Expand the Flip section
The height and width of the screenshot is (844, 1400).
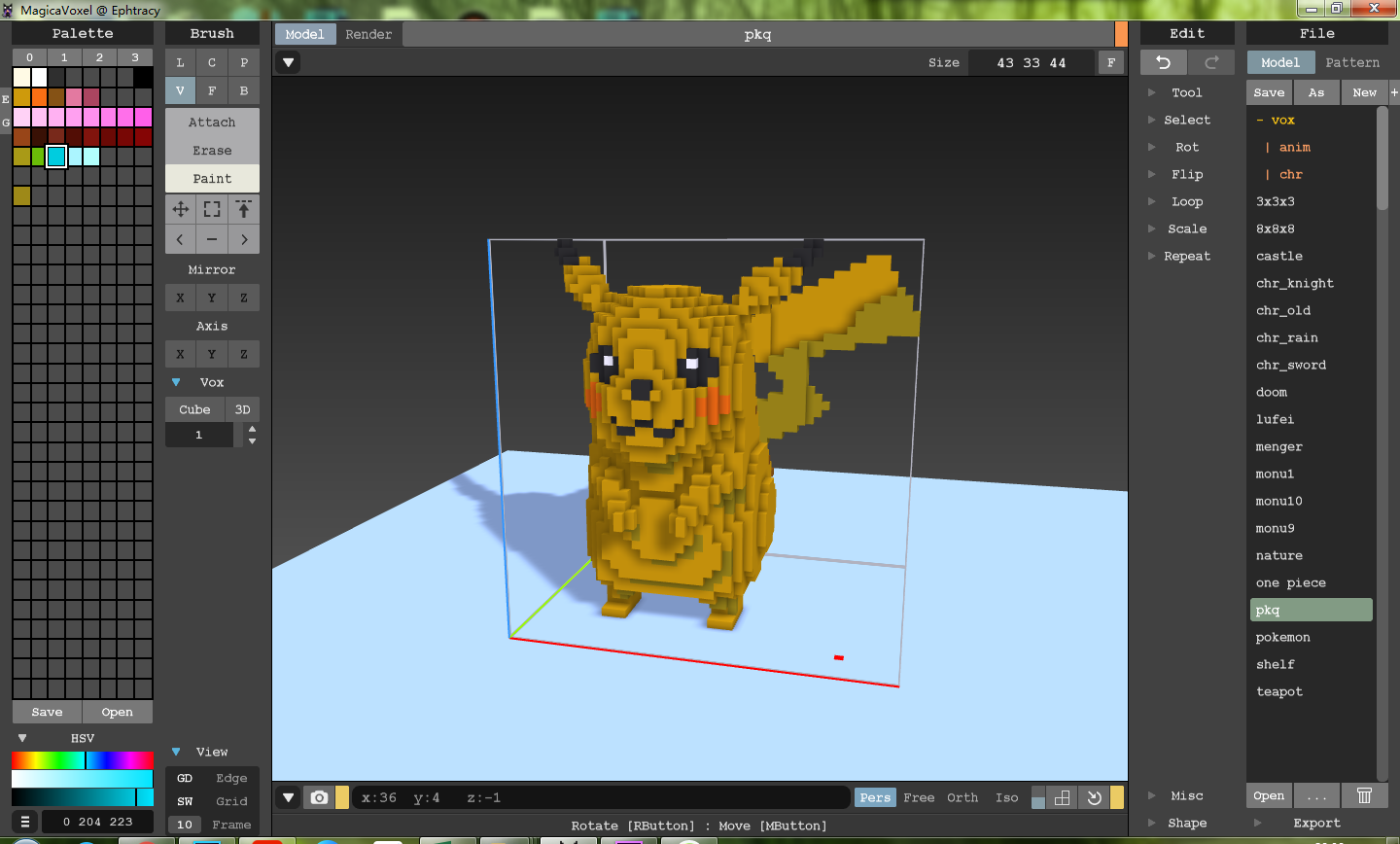coord(1187,174)
